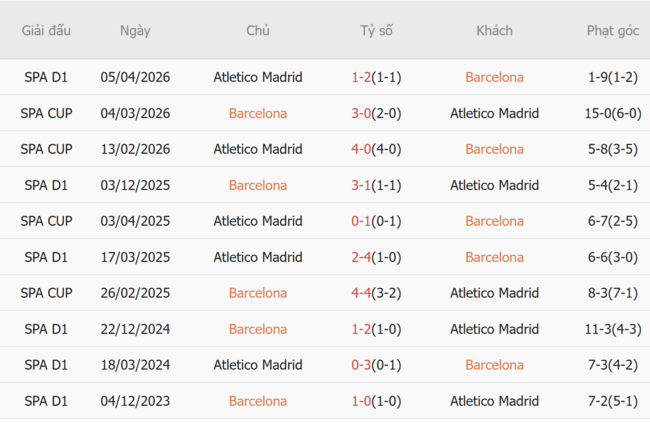This screenshot has width=650, height=423.
Task: Open the 0-3(0-1) score link
Action: coord(376,365)
